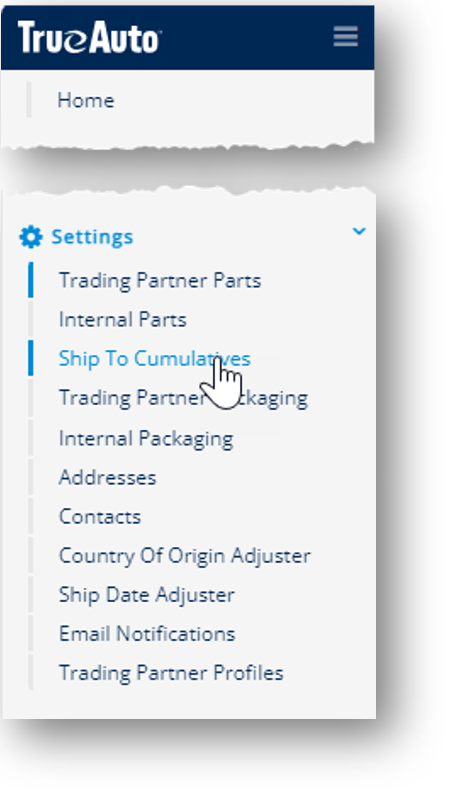Navigate to Addresses

pyautogui.click(x=108, y=477)
